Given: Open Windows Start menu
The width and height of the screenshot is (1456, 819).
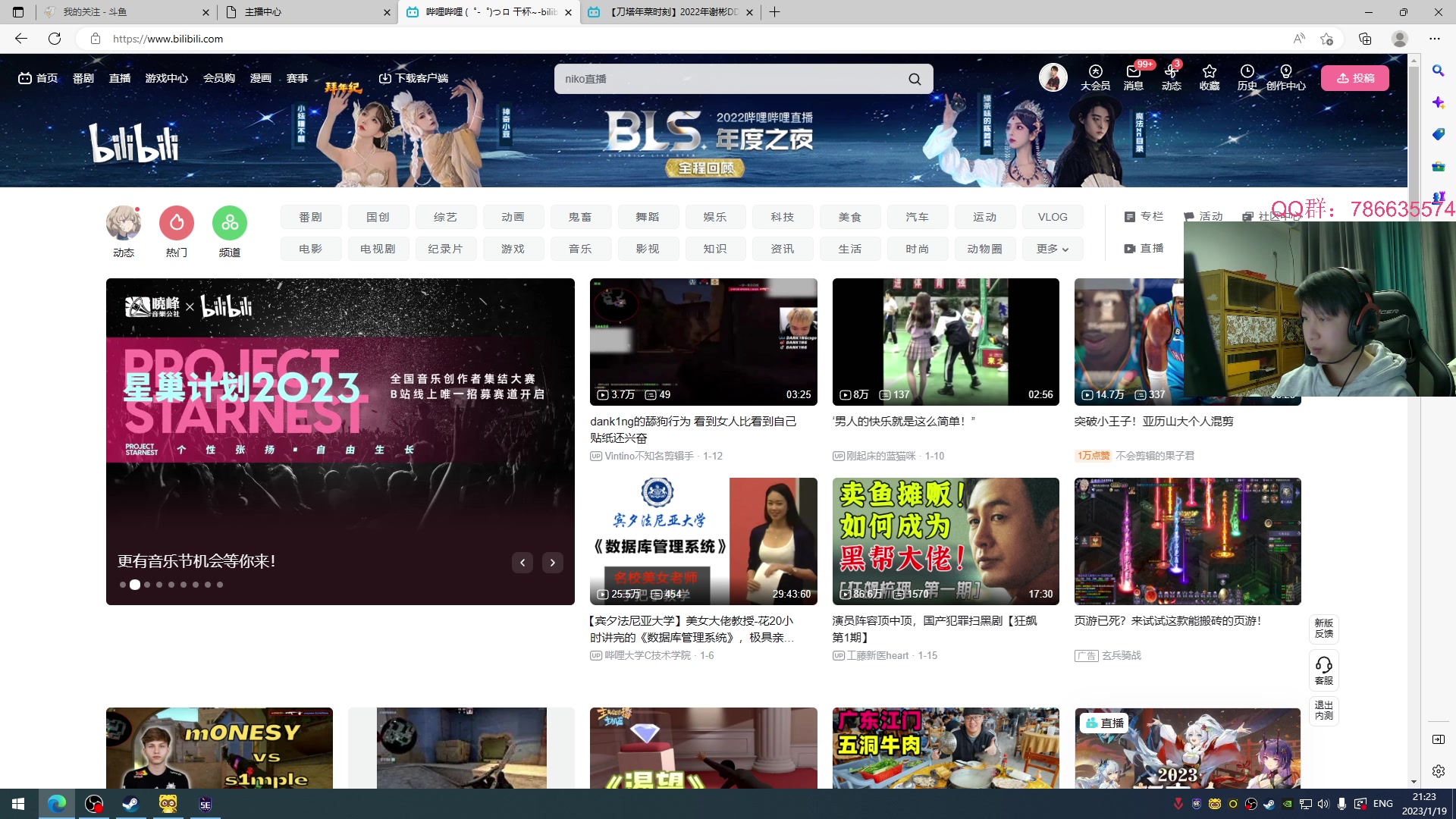Looking at the screenshot, I should coord(18,804).
